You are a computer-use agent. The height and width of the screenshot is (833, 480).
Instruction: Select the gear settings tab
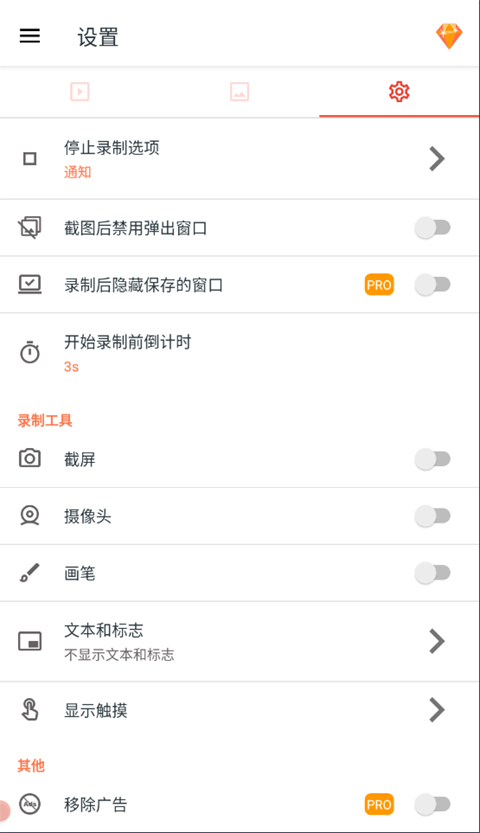click(399, 91)
